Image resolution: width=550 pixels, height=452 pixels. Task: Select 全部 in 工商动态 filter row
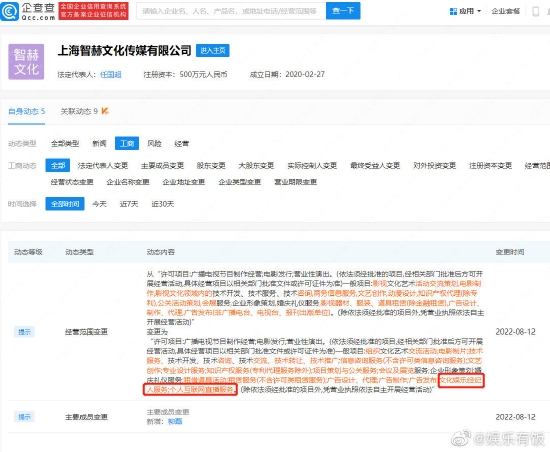coord(58,166)
